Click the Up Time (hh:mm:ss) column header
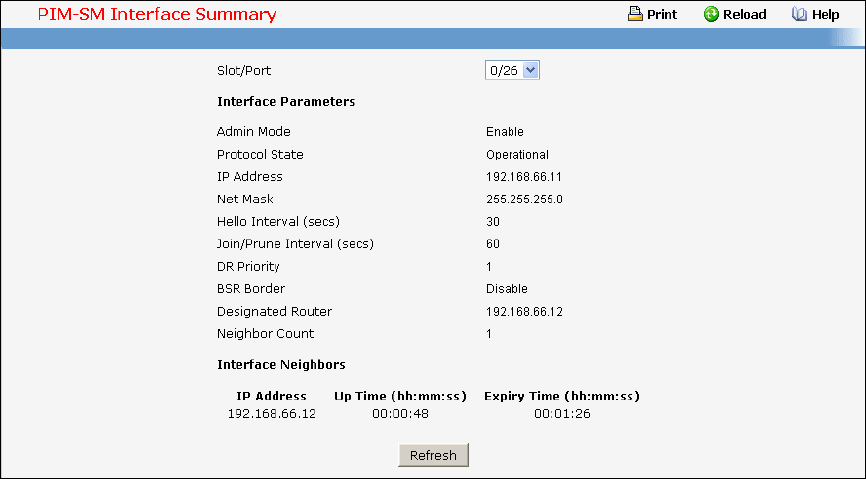The height and width of the screenshot is (479, 866). pos(400,396)
